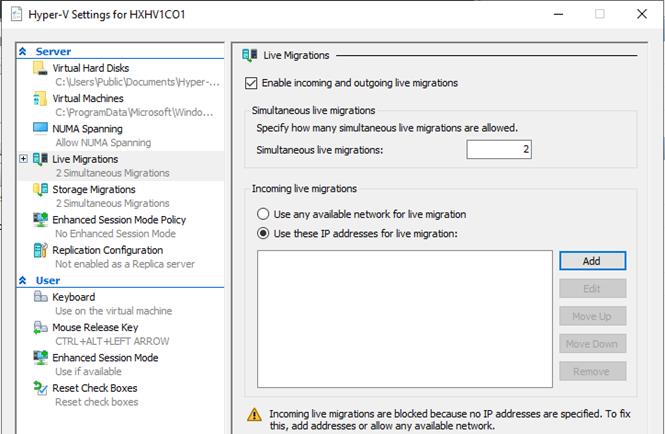Click 'Reset check boxes' subtitle text
Image resolution: width=665 pixels, height=434 pixels.
[97, 402]
